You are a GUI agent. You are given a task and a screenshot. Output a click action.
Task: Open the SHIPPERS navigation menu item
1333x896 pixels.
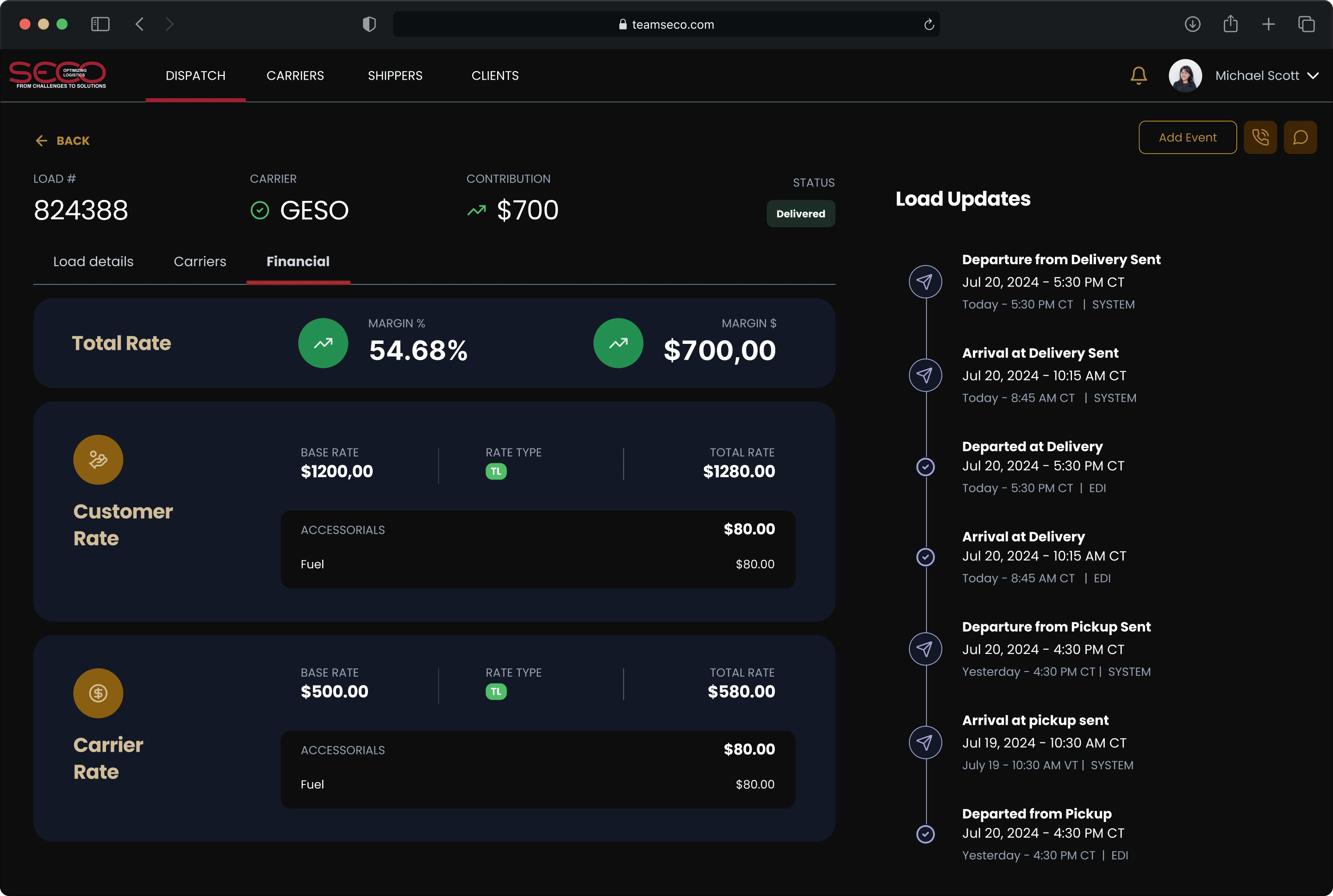[x=395, y=75]
